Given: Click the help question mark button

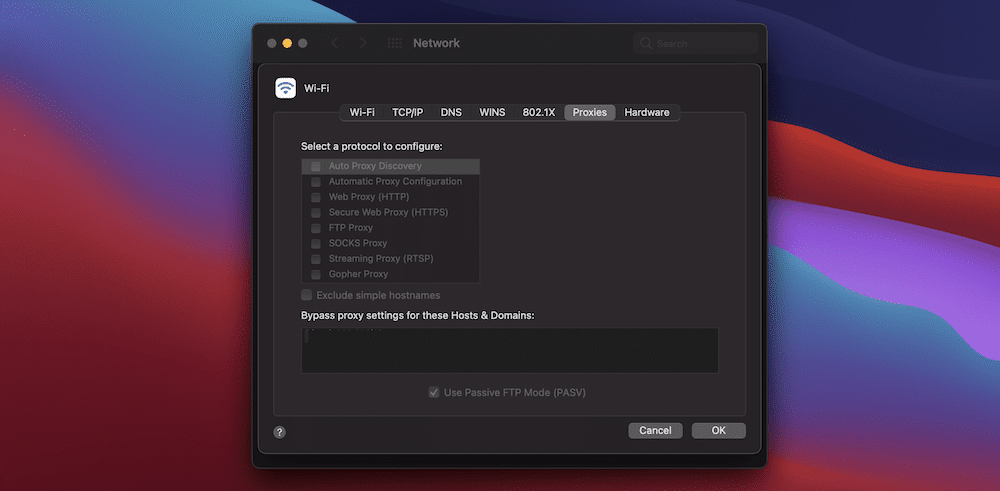Looking at the screenshot, I should (280, 432).
